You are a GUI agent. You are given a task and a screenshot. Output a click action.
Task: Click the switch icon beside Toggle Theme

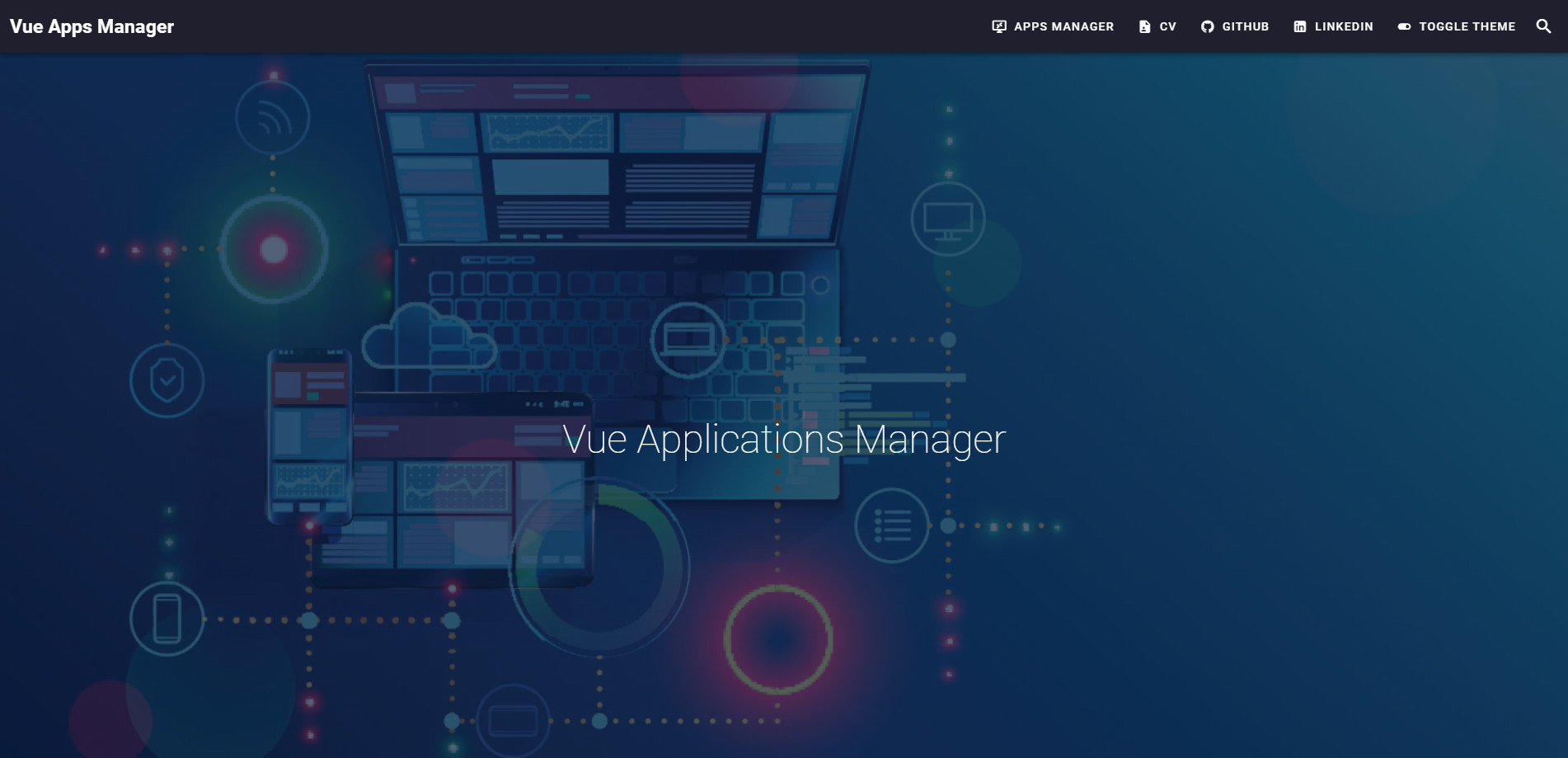click(1404, 26)
